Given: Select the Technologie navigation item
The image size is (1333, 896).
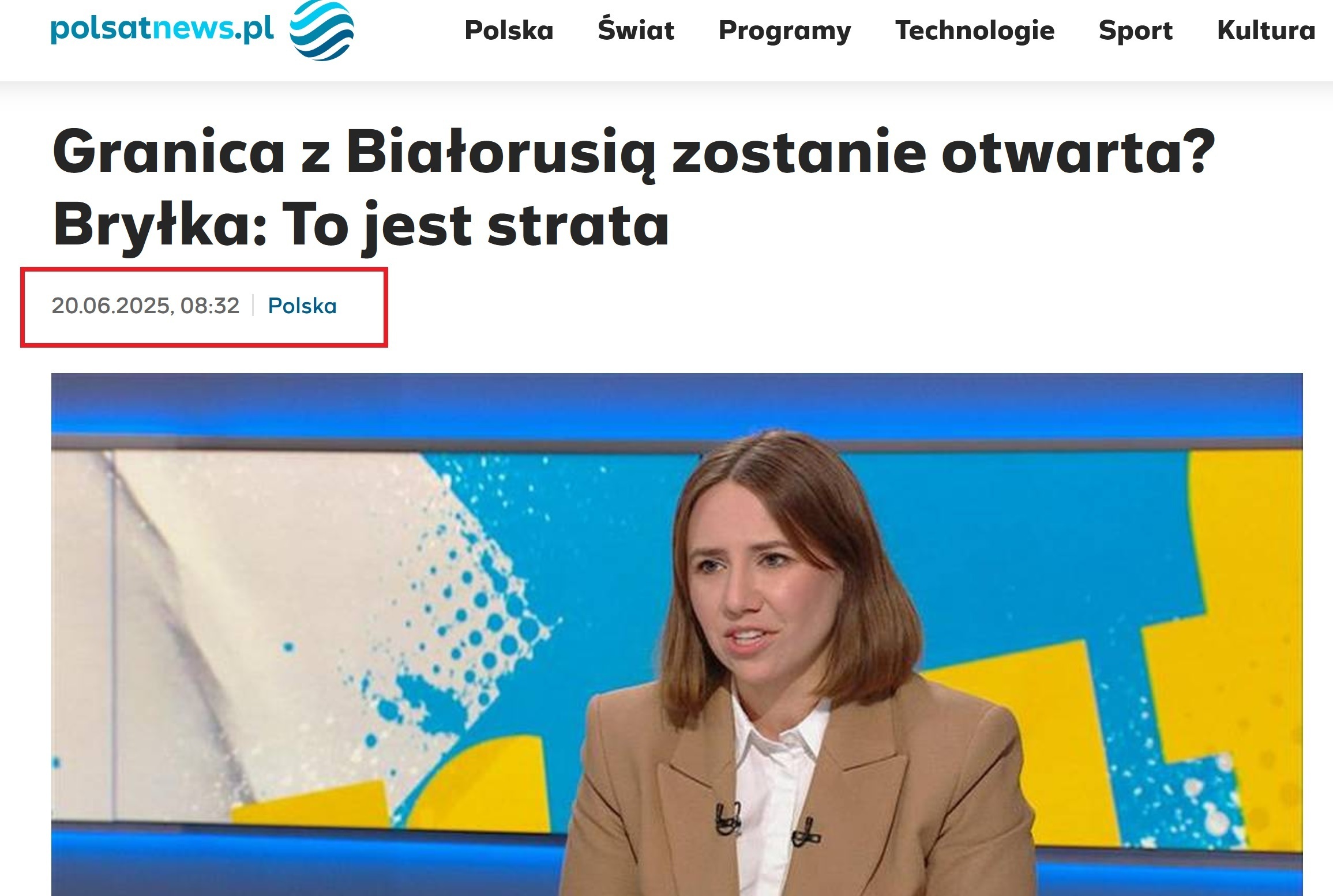Looking at the screenshot, I should [x=975, y=31].
